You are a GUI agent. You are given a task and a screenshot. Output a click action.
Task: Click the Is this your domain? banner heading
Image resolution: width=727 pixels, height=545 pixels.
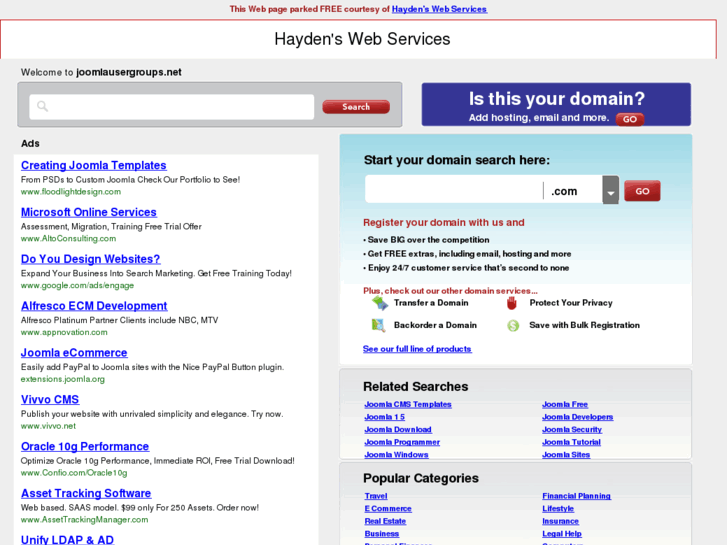pyautogui.click(x=557, y=99)
